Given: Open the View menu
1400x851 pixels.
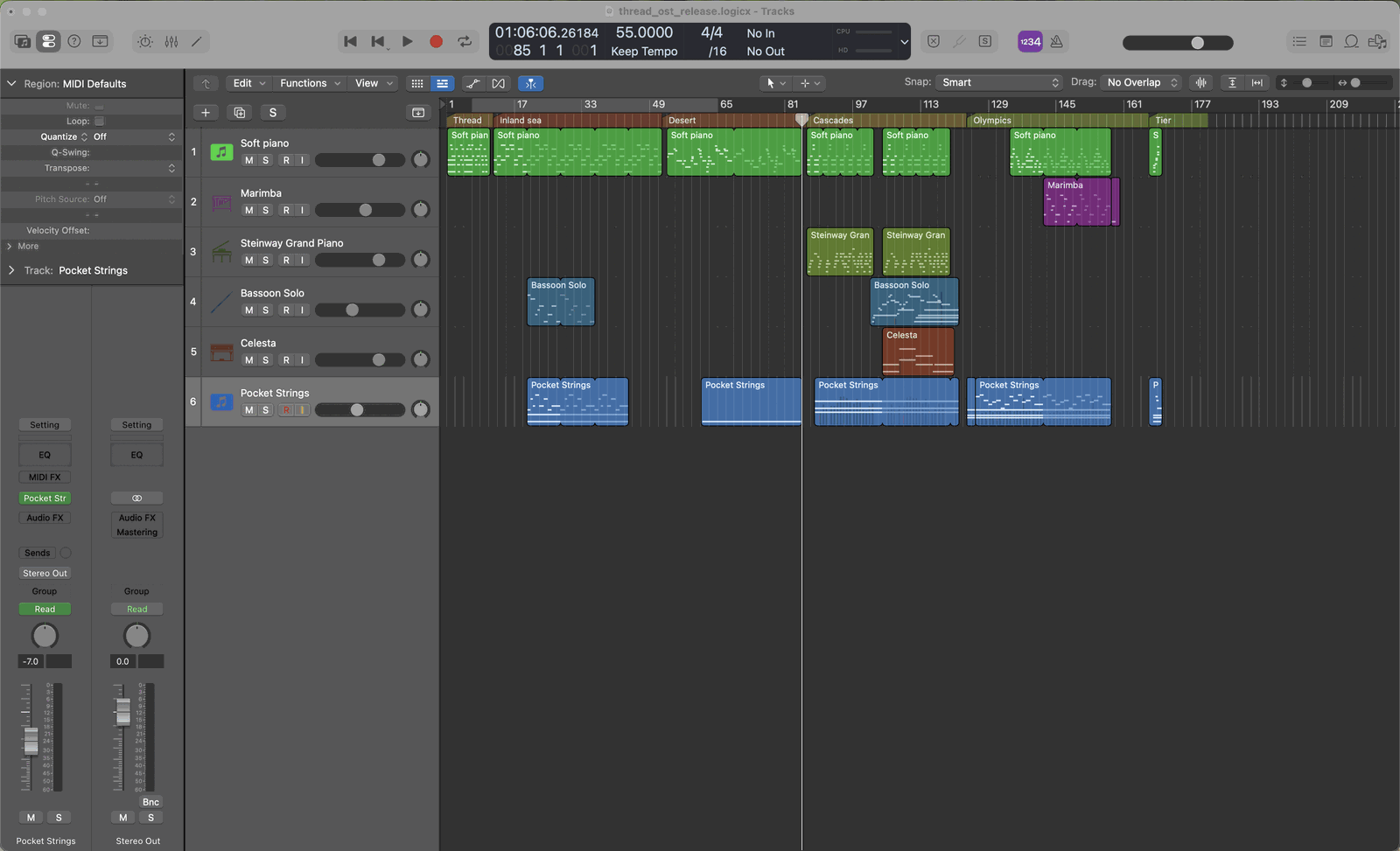Looking at the screenshot, I should tap(374, 83).
